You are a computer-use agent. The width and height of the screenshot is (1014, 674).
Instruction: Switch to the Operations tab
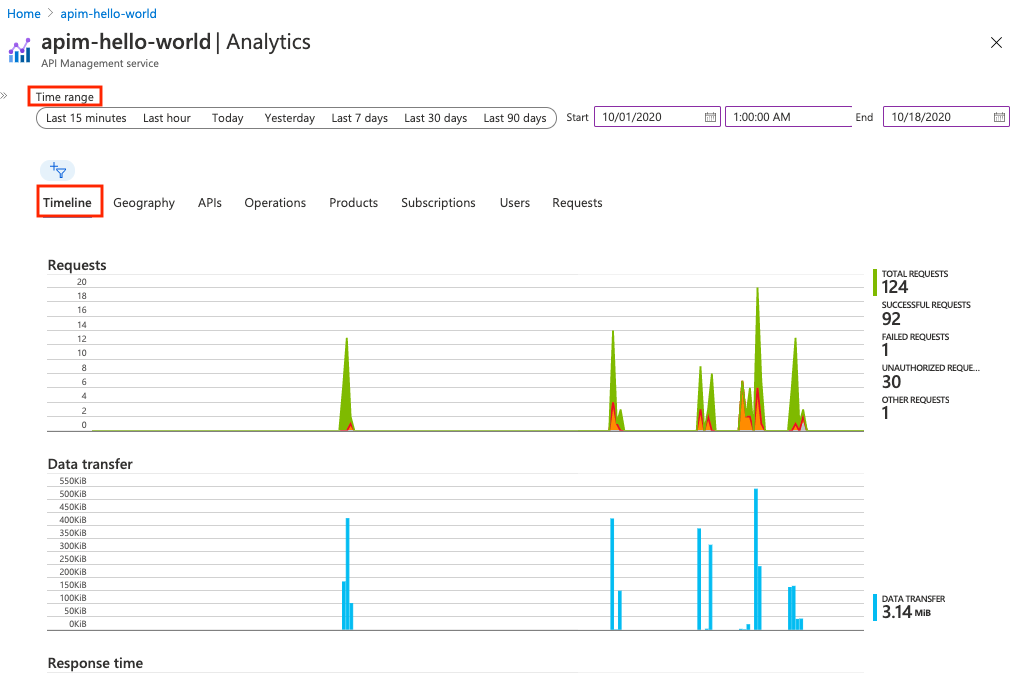click(275, 202)
